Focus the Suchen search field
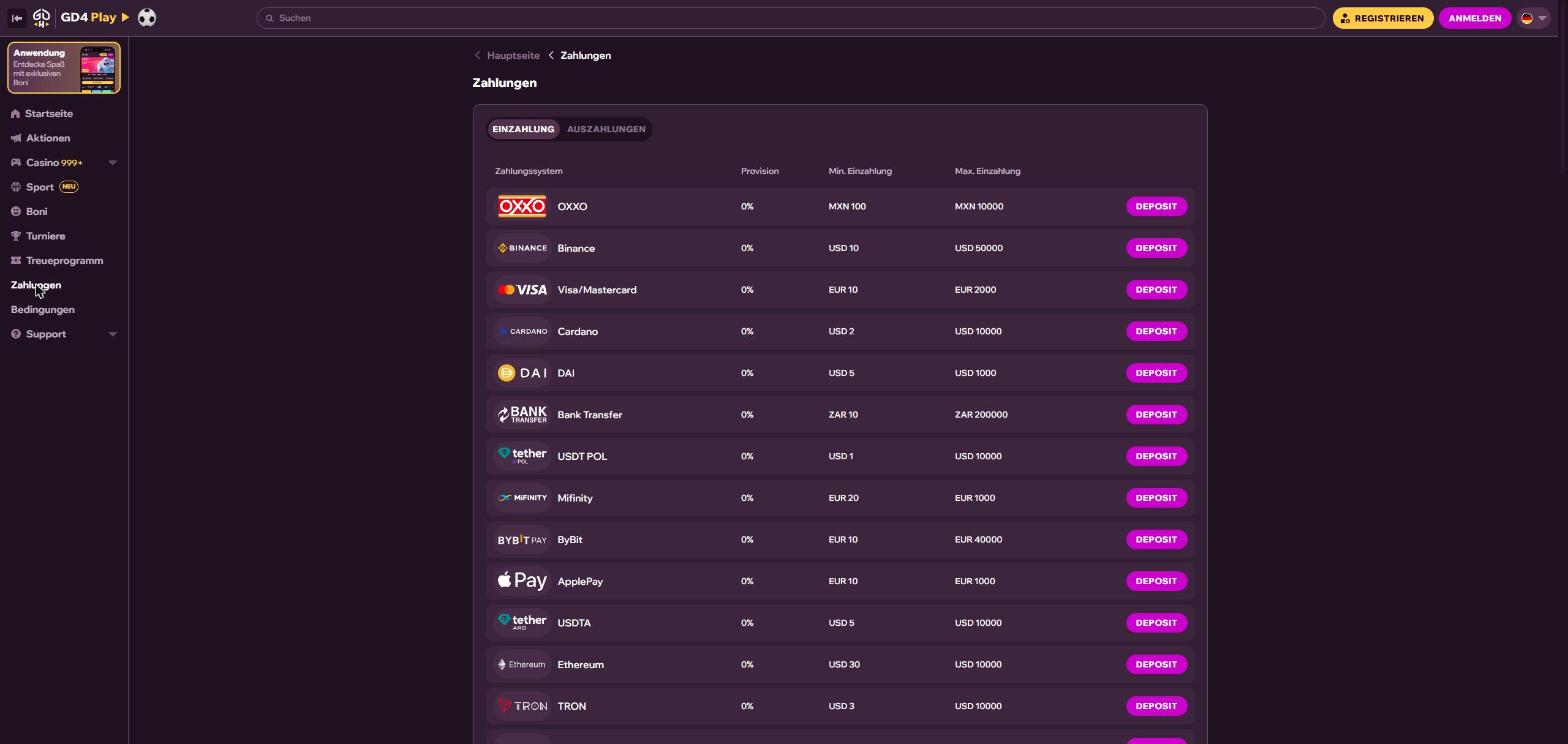1568x744 pixels. pos(790,18)
